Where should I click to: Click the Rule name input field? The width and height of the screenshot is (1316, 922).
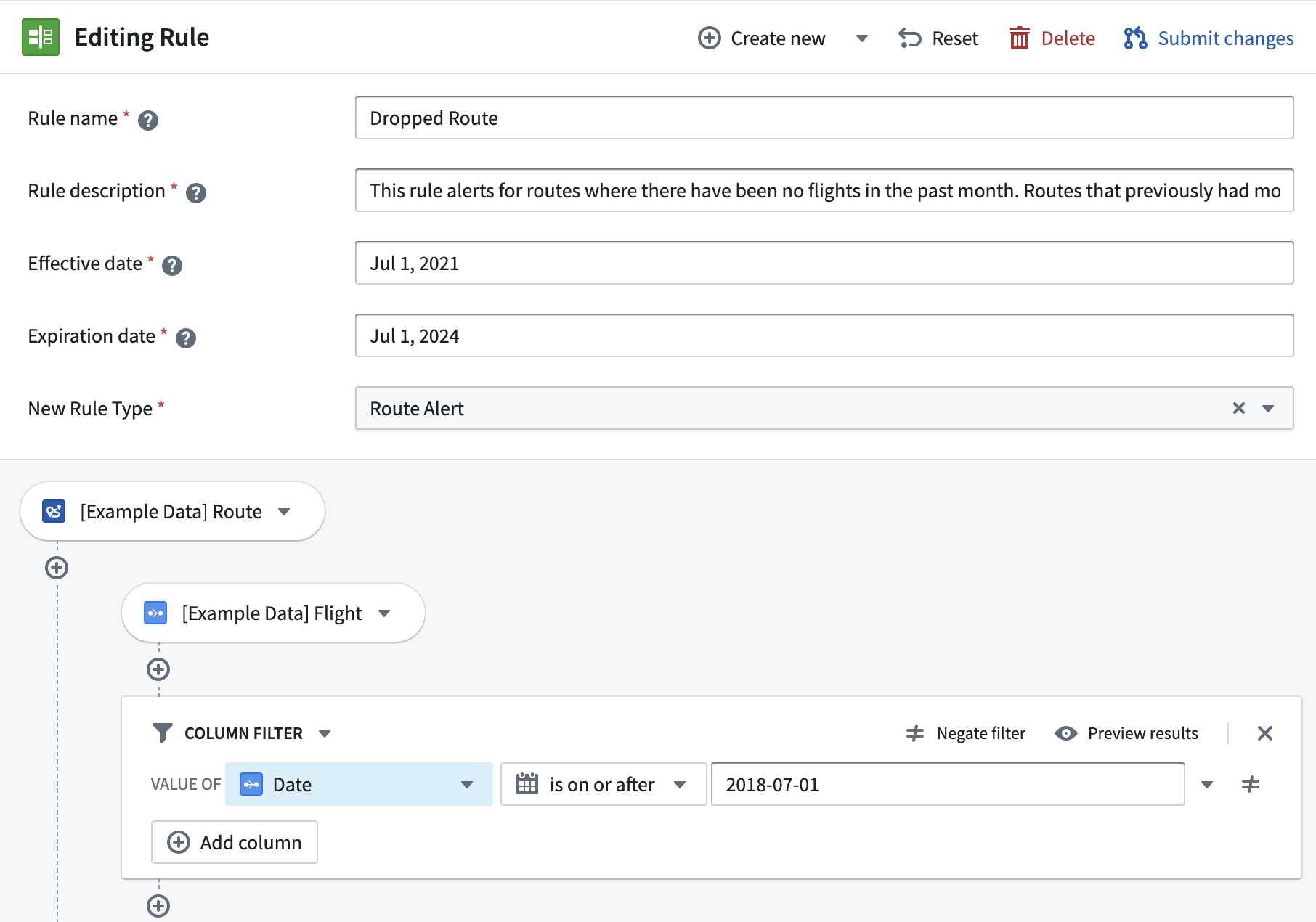click(824, 118)
